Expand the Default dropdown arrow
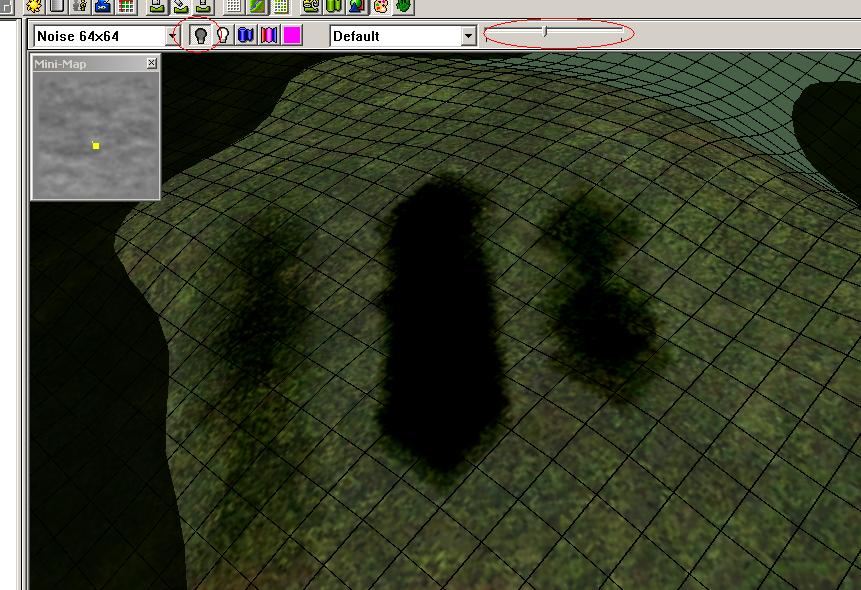861x590 pixels. 468,36
